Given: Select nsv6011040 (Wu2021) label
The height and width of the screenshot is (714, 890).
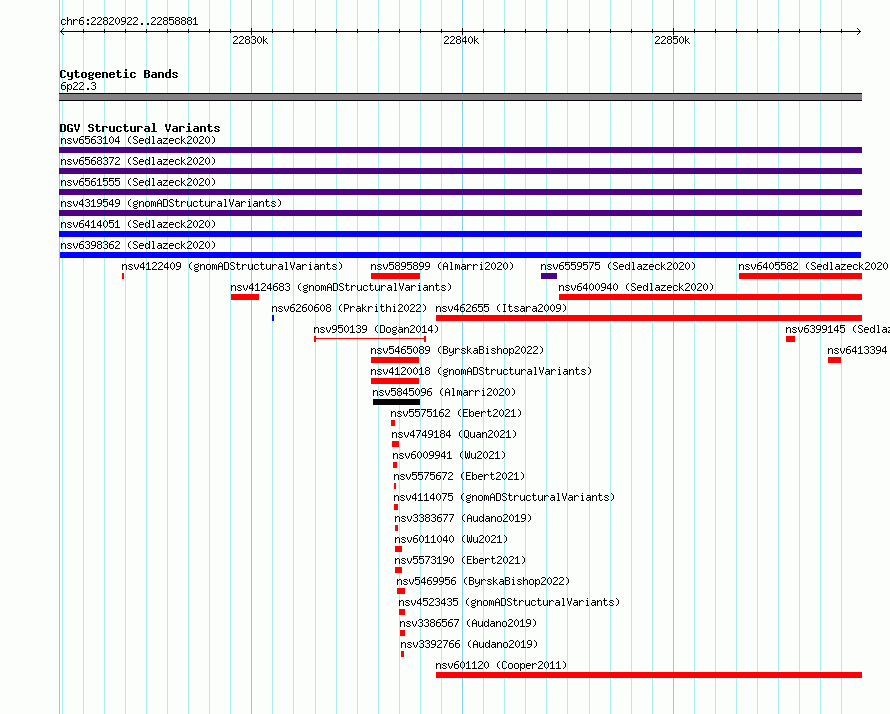Looking at the screenshot, I should pyautogui.click(x=451, y=539).
